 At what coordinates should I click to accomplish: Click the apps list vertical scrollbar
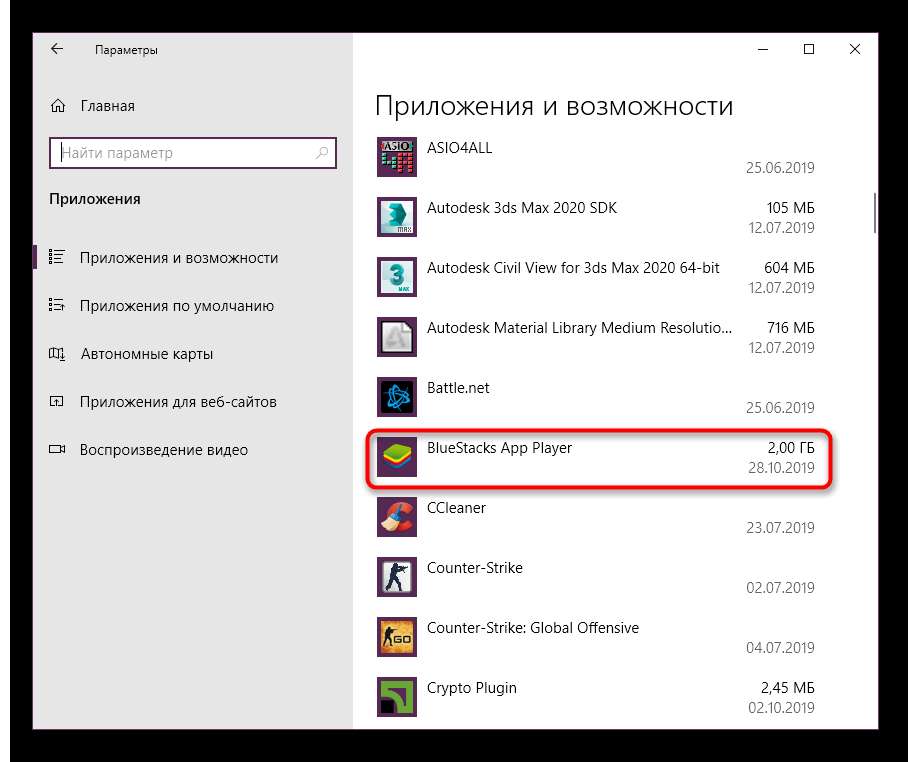(x=877, y=210)
